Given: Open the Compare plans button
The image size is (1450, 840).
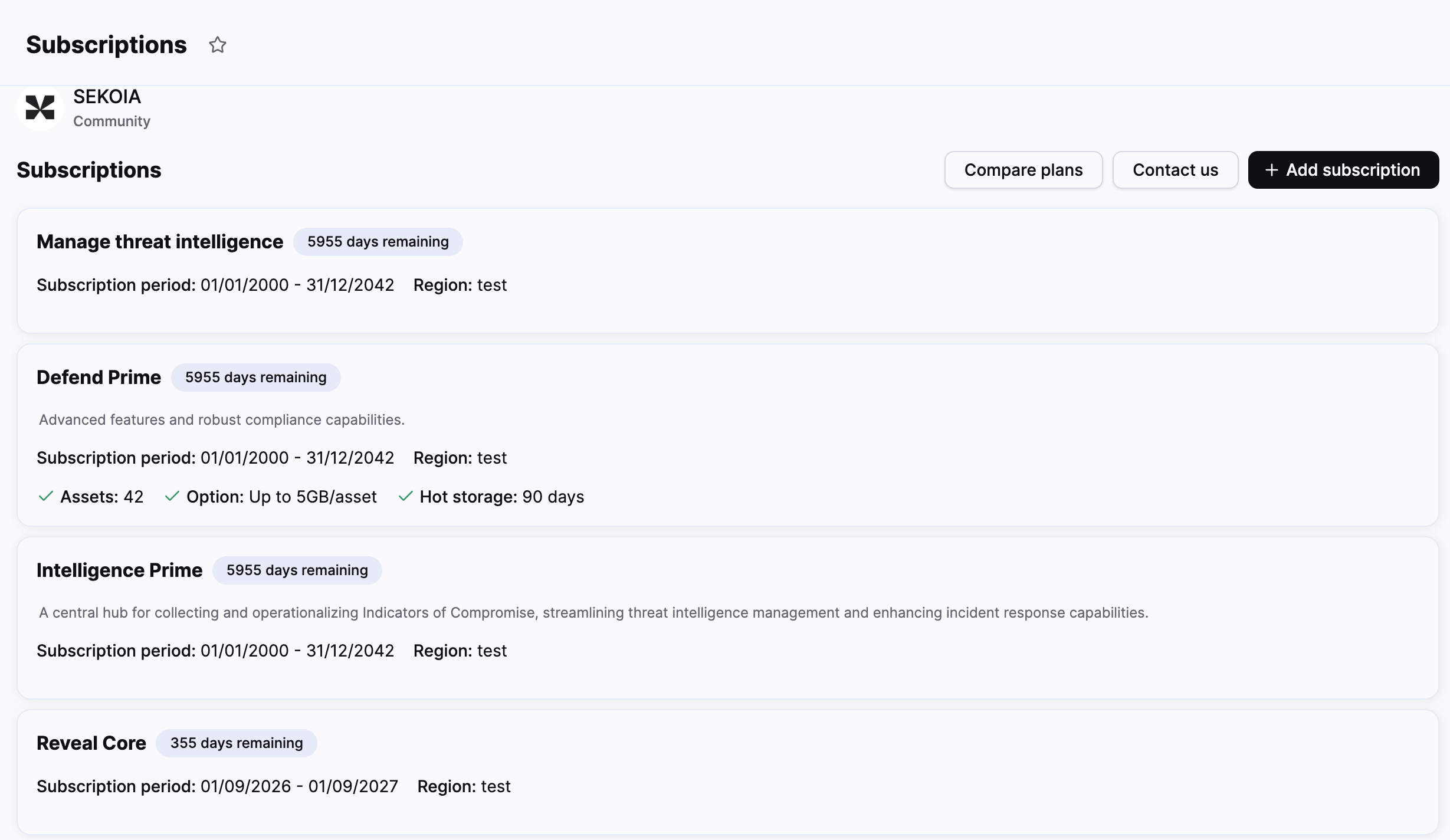Looking at the screenshot, I should (x=1023, y=170).
